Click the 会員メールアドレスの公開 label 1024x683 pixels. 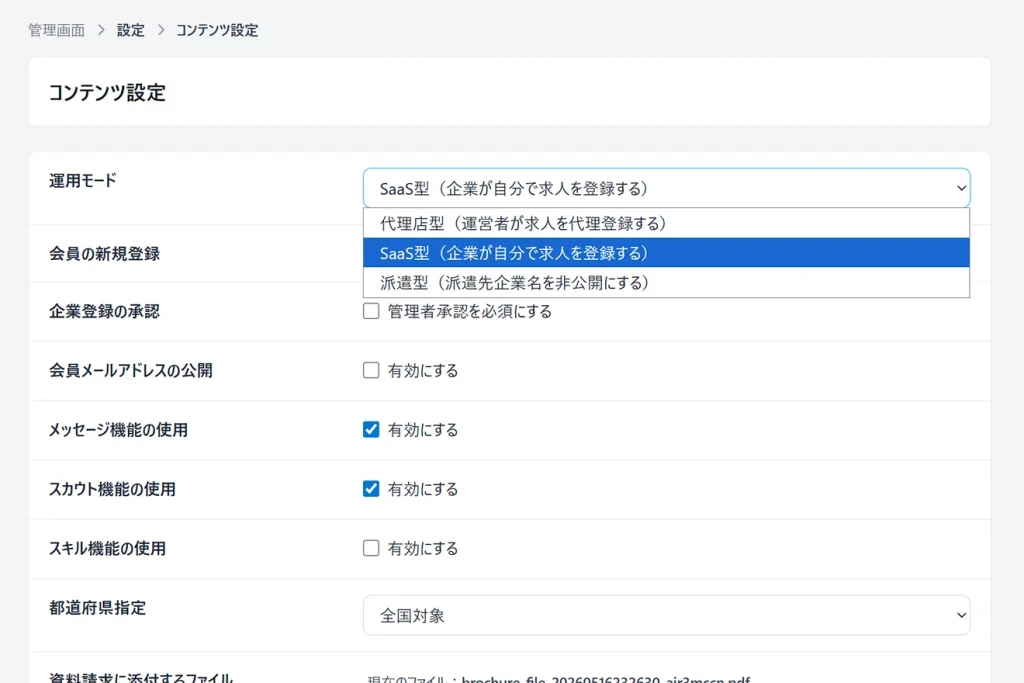(131, 371)
